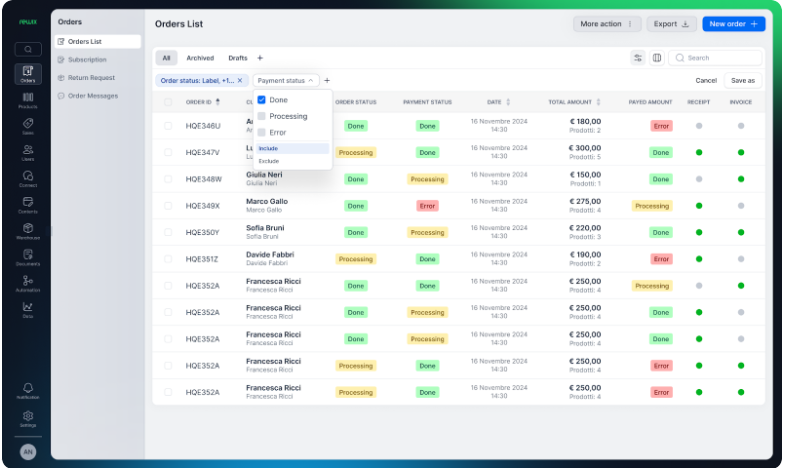This screenshot has width=785, height=468.
Task: Open the Warehouse sidebar icon
Action: point(27,230)
